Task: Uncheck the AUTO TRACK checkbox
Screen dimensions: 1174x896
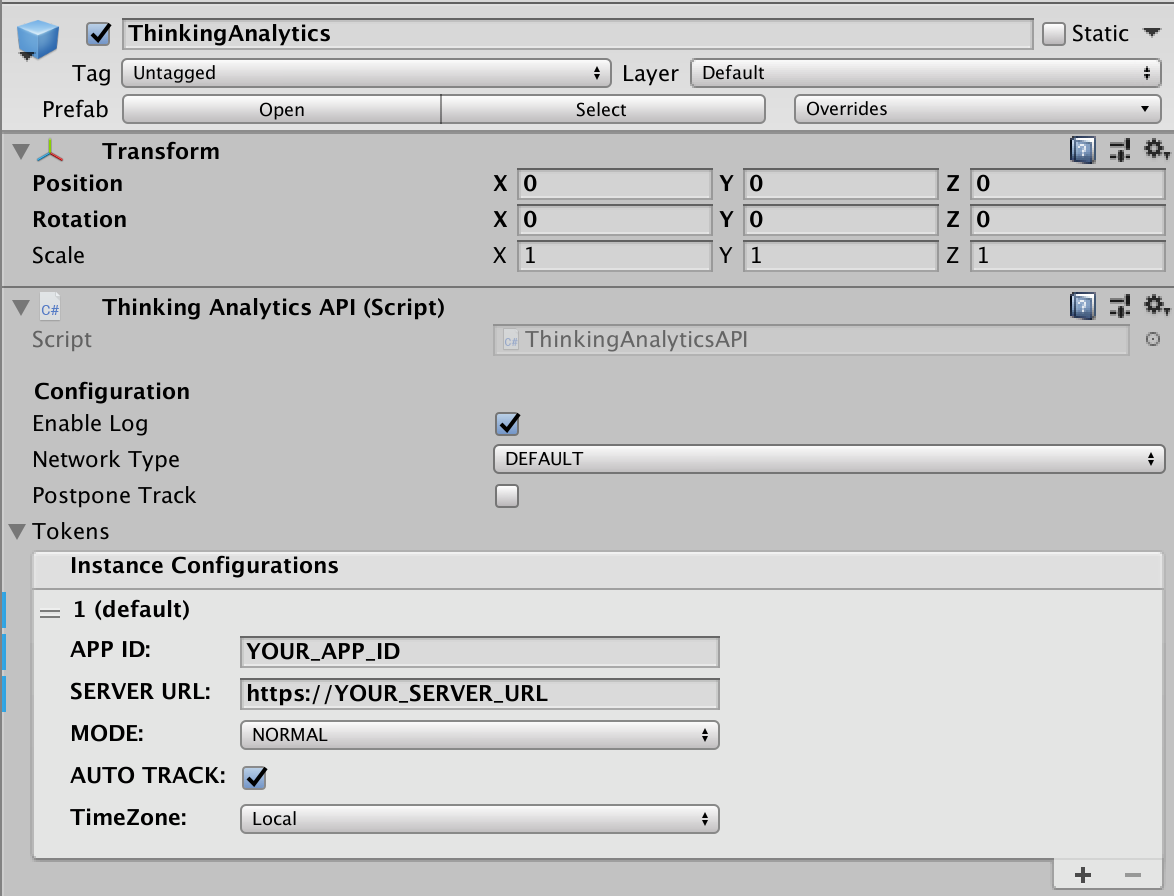Action: tap(253, 777)
